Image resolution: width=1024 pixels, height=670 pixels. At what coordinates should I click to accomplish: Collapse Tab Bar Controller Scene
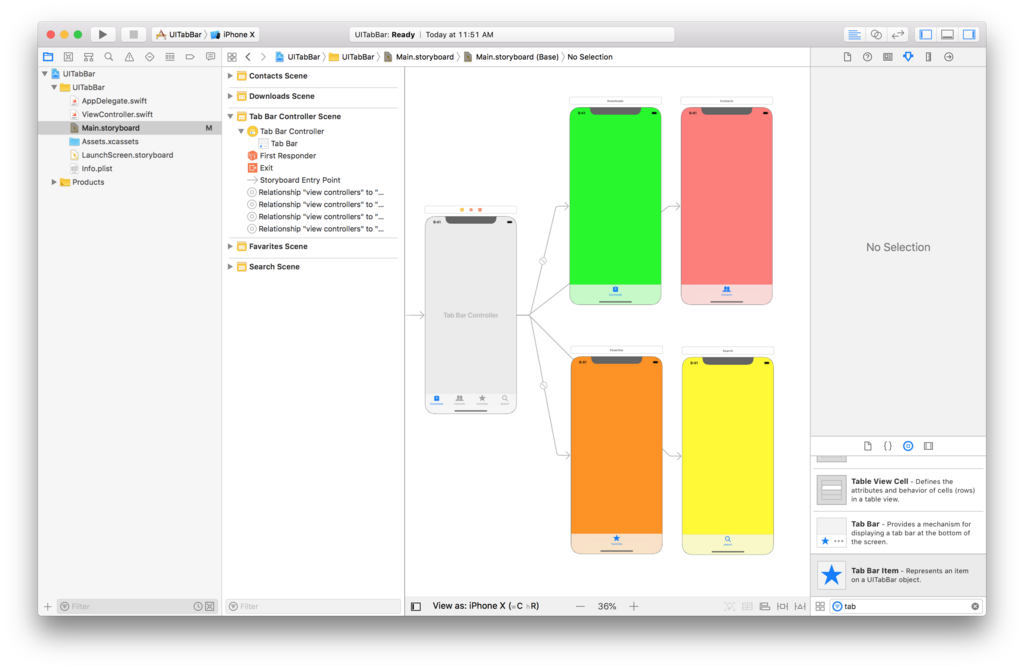pos(230,116)
